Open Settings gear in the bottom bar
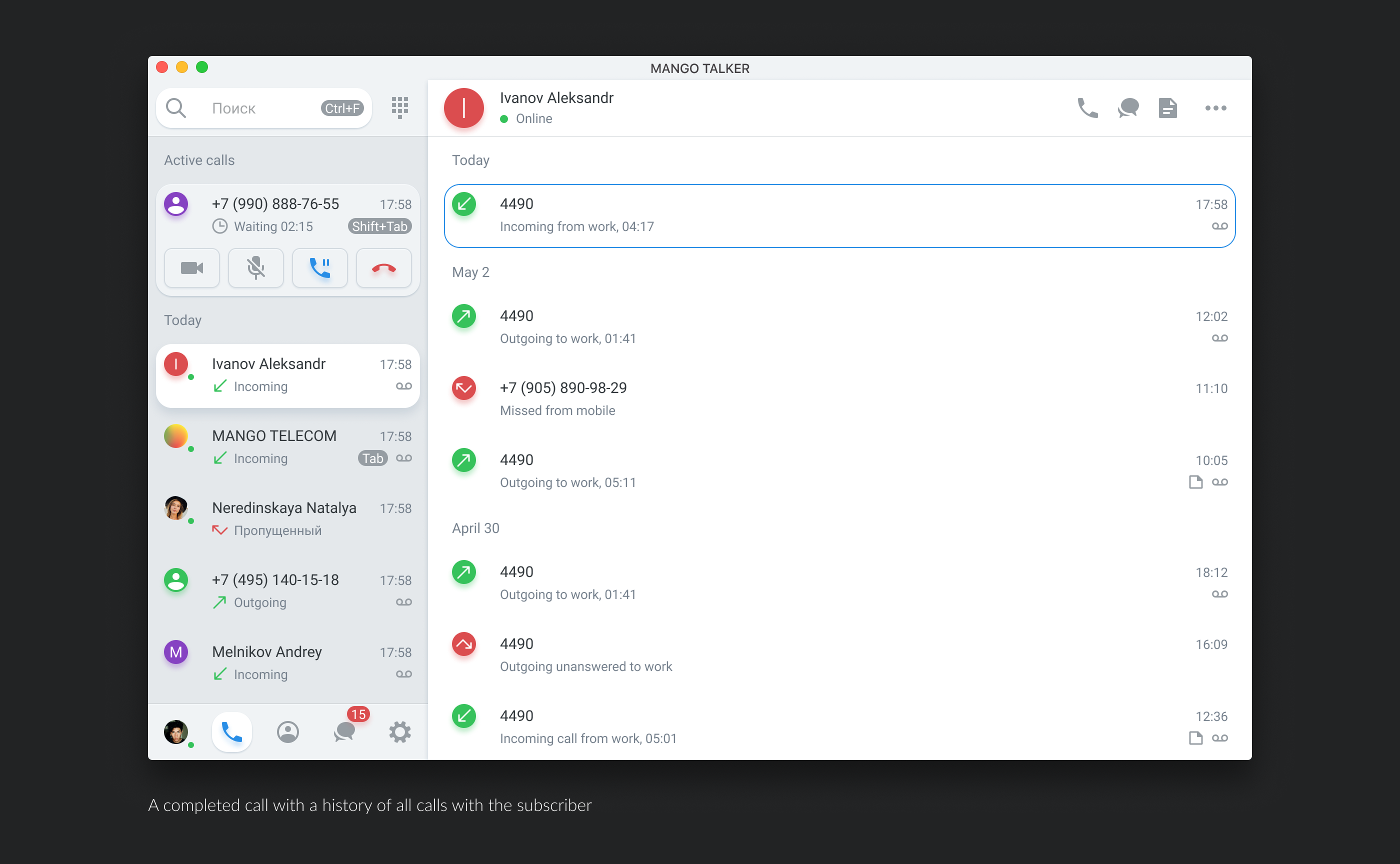Screen dimensions: 1400x864 [x=400, y=732]
